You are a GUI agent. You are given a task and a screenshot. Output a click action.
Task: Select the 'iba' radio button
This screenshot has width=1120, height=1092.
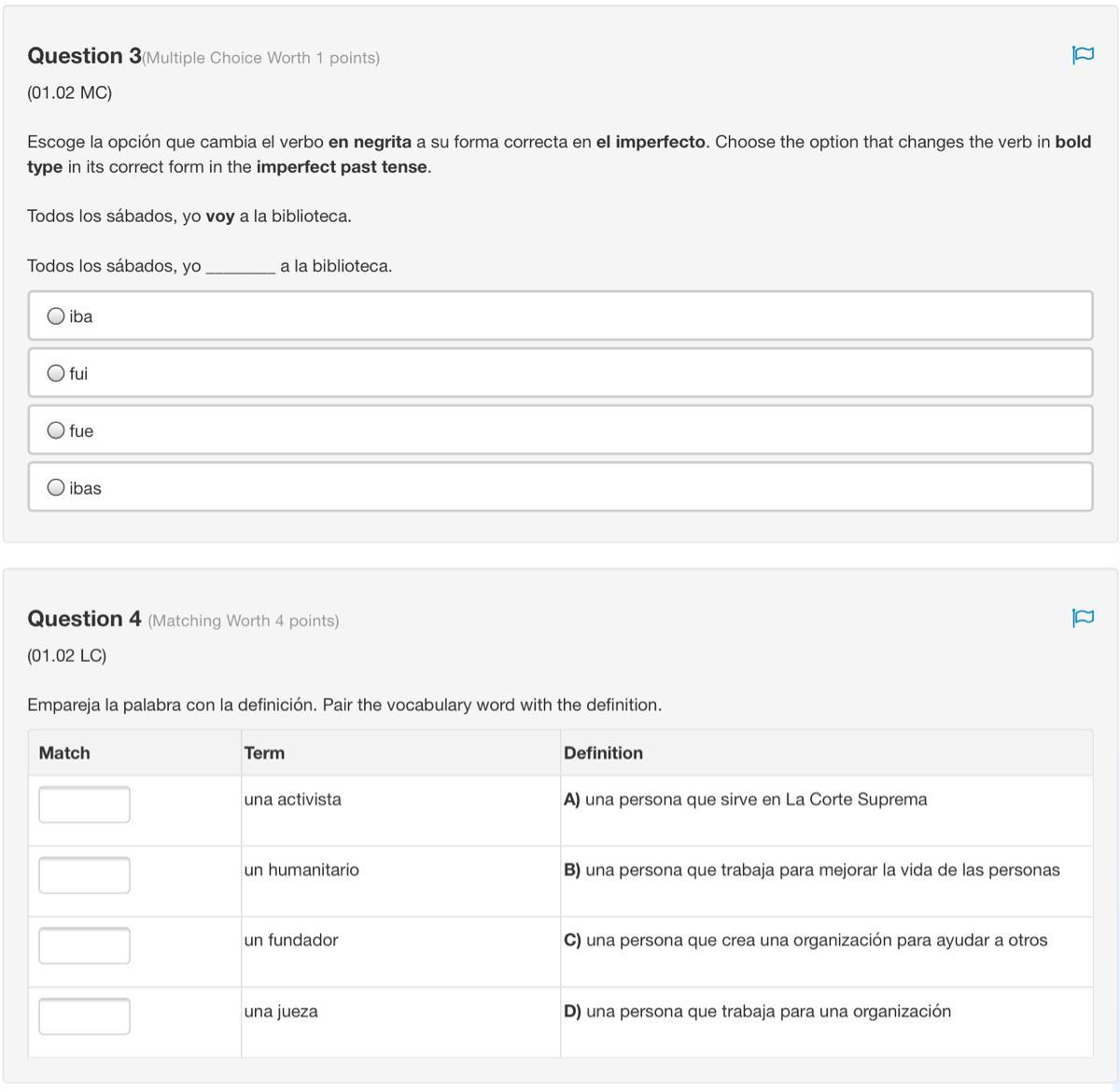point(56,316)
